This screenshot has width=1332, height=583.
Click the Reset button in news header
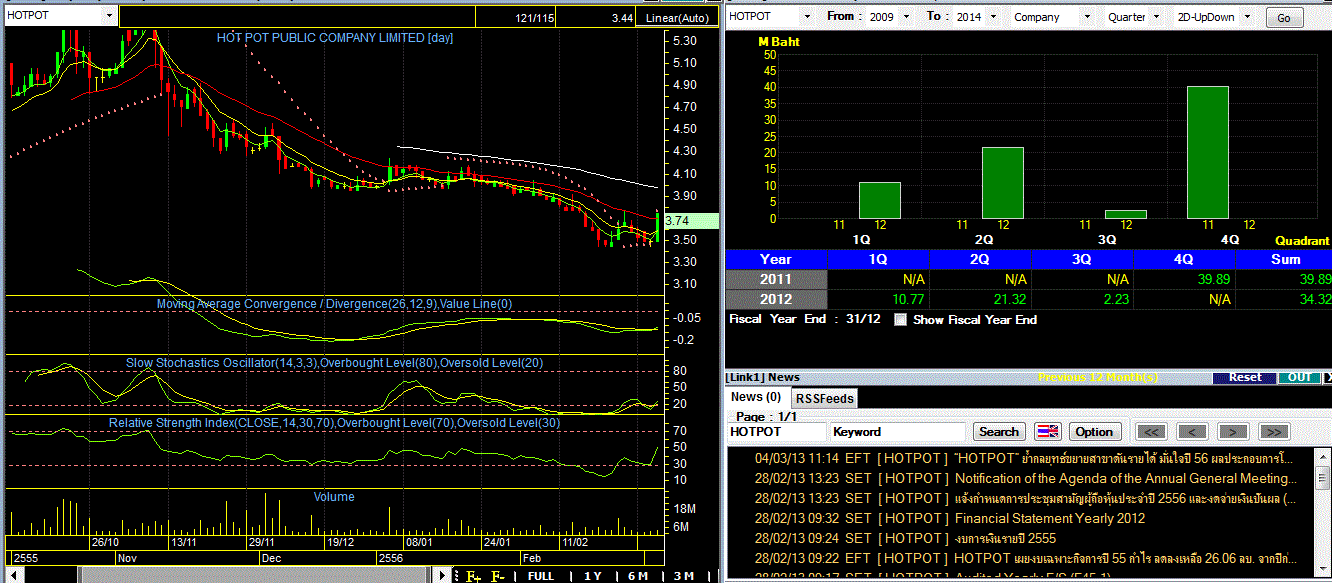click(x=1244, y=377)
